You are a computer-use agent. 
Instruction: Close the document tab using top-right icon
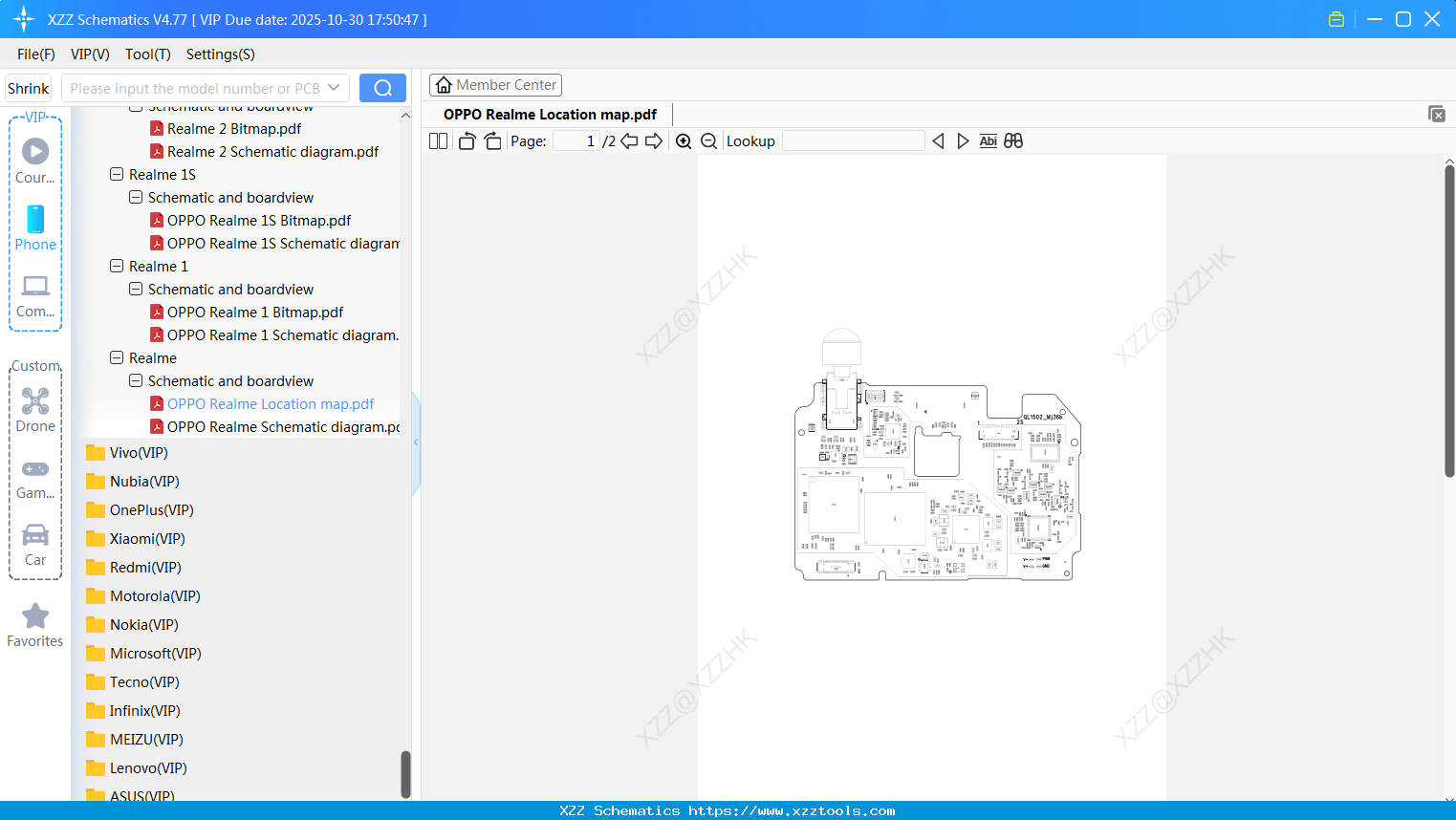pos(1436,114)
